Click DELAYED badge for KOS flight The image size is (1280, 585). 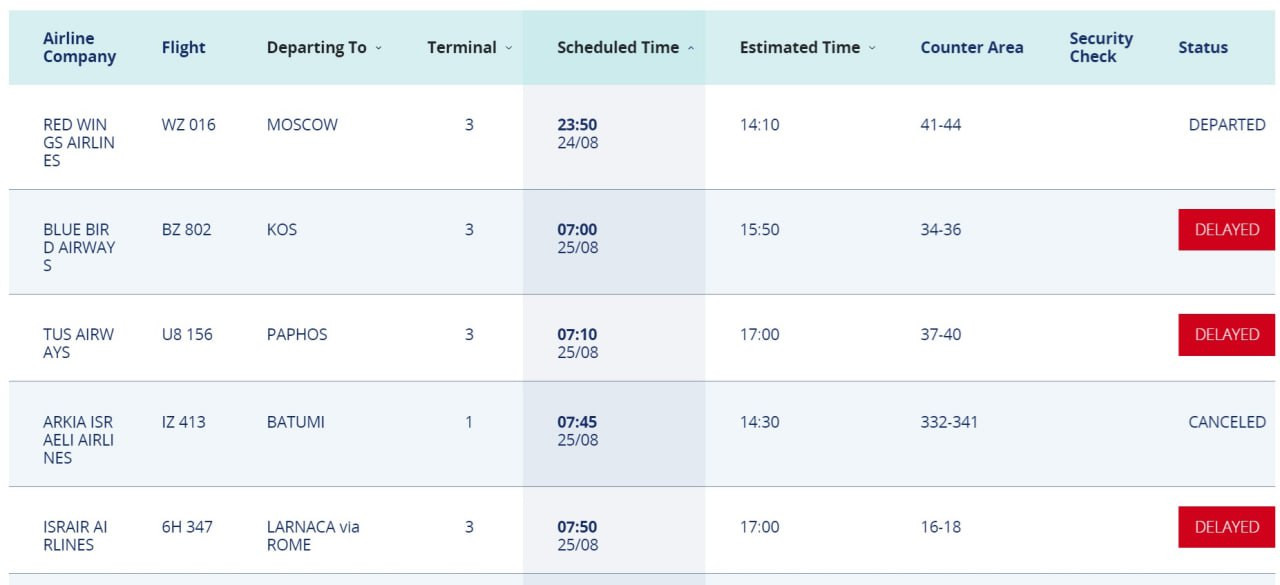(1226, 230)
